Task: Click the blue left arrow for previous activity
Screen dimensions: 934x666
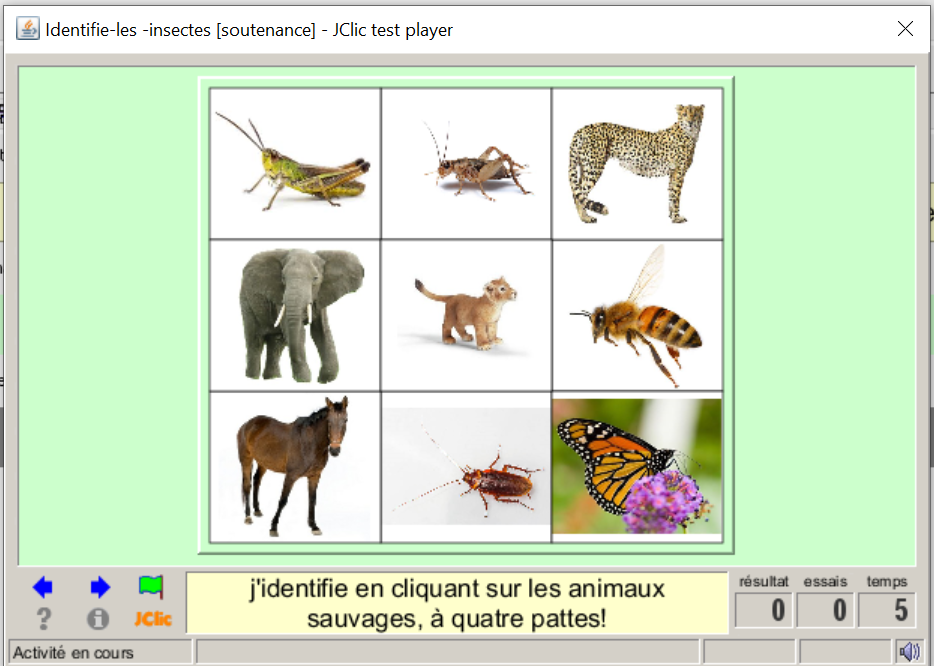Action: (x=43, y=588)
